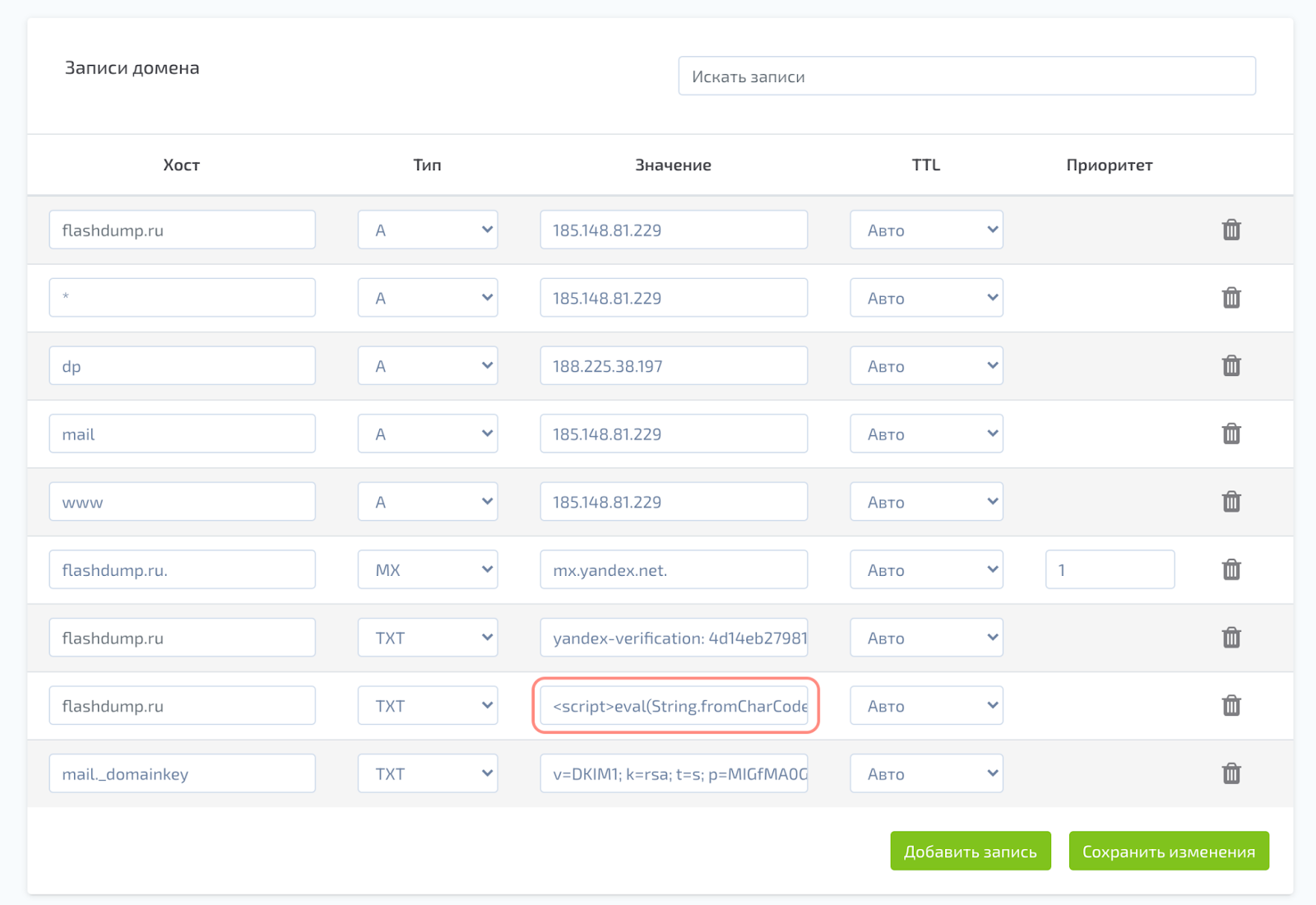Open TTL dropdown in the mail row
Image resolution: width=1316 pixels, height=905 pixels.
[x=926, y=434]
